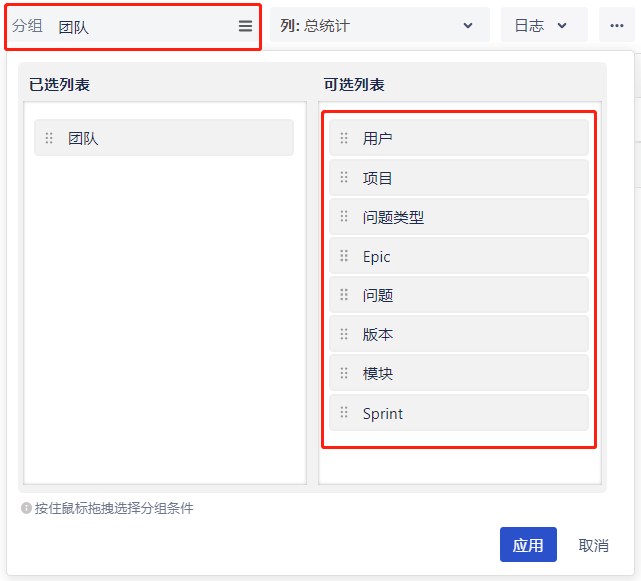
Task: Open the 列: 总统计 dropdown
Action: point(379,26)
